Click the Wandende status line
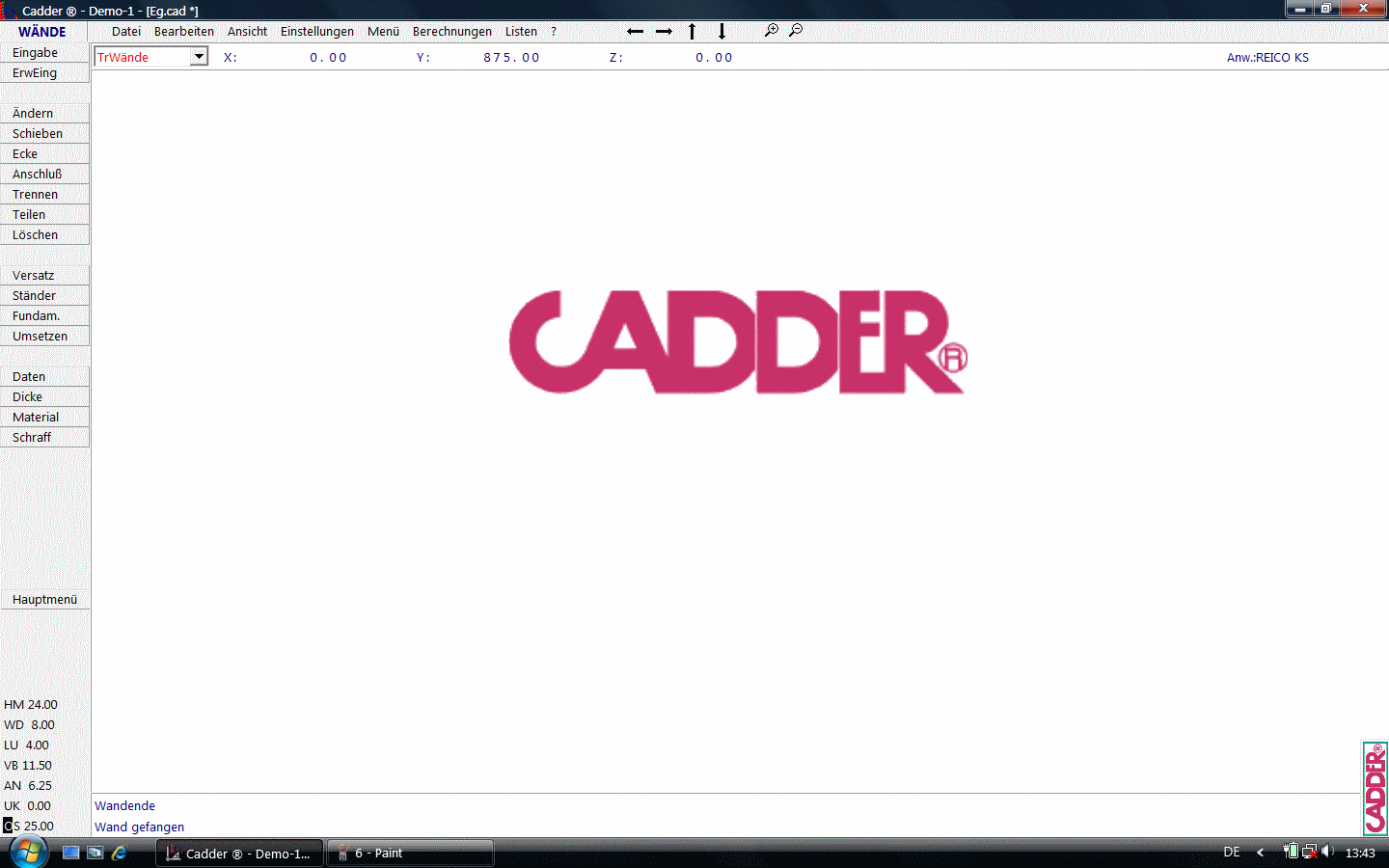 pyautogui.click(x=125, y=806)
